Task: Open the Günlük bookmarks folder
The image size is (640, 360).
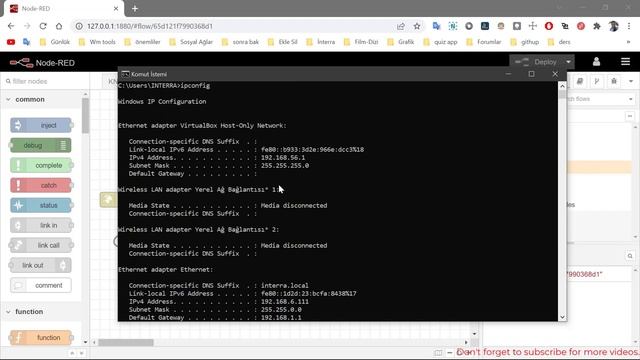Action: (x=55, y=42)
